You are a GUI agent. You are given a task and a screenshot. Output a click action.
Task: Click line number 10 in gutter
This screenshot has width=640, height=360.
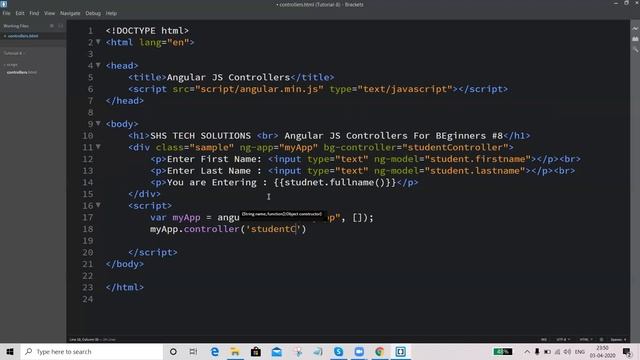point(88,136)
